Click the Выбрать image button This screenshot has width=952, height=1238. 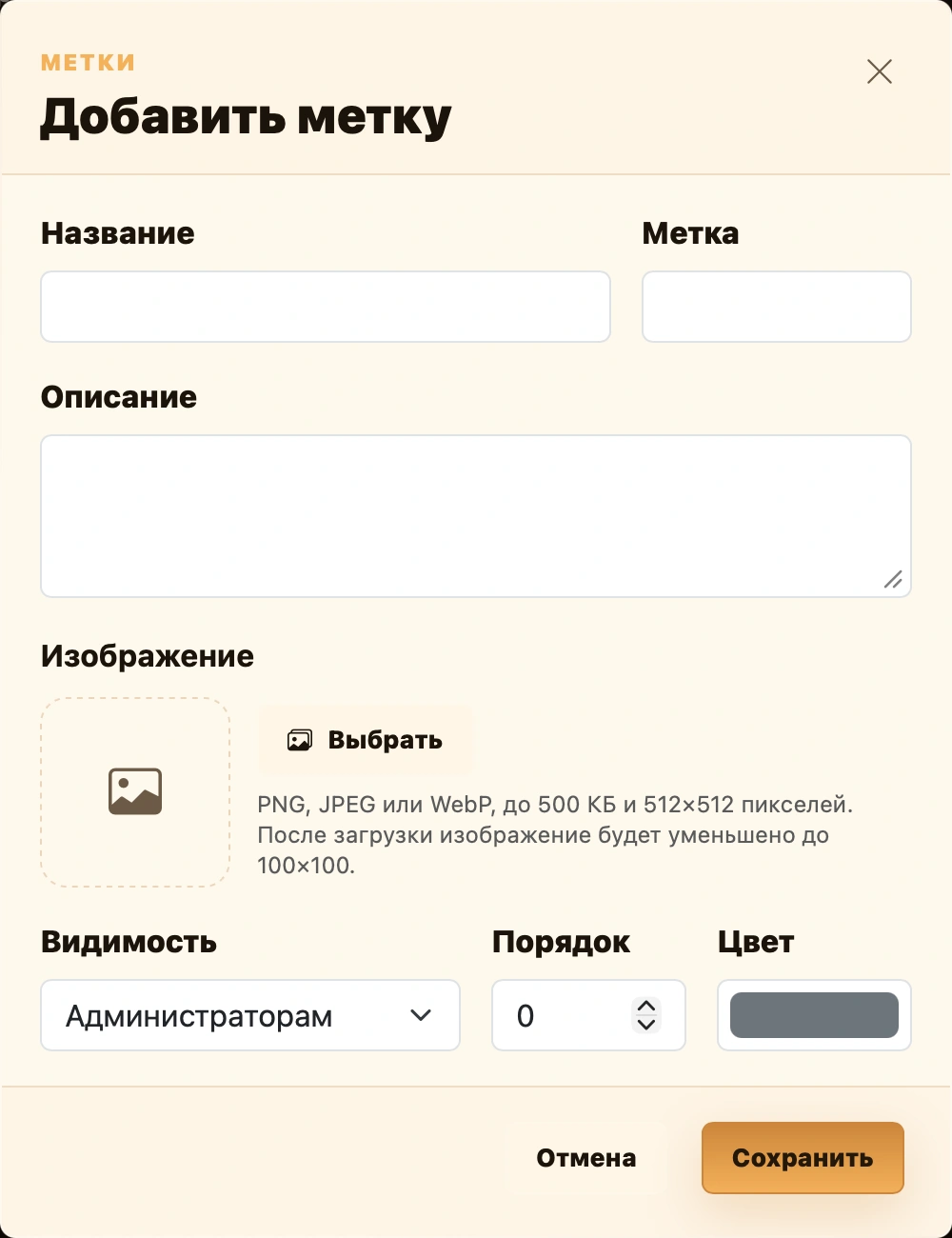pos(366,740)
